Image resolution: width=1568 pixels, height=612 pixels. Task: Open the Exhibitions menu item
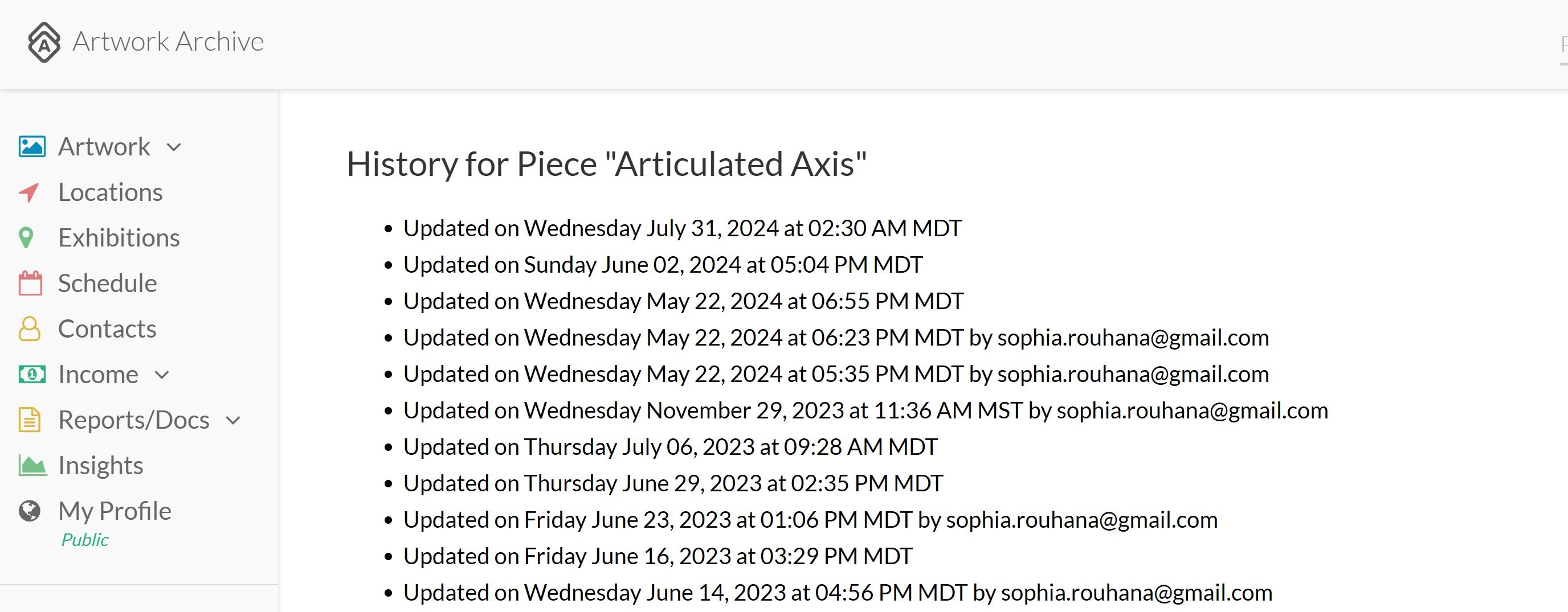point(119,238)
